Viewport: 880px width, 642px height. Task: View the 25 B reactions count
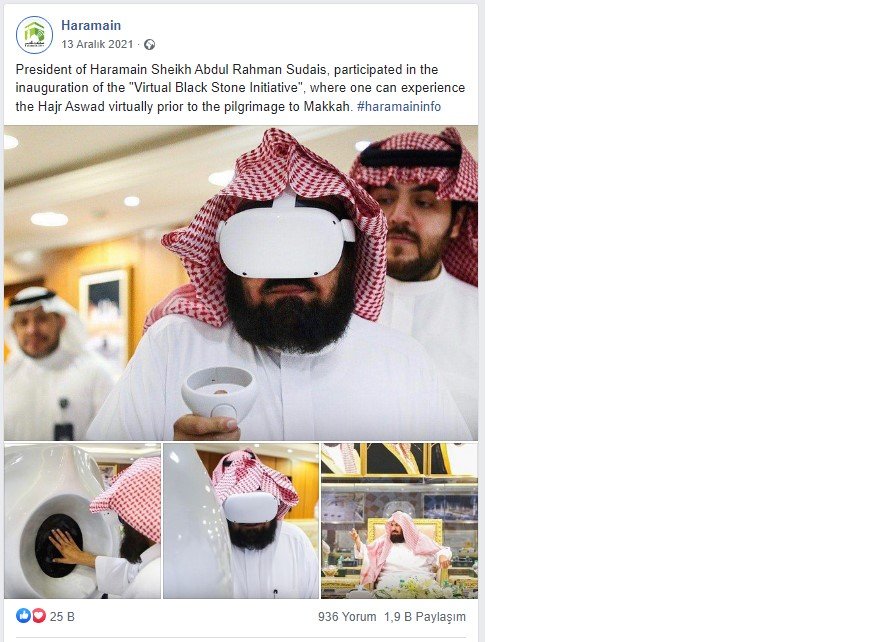[62, 616]
